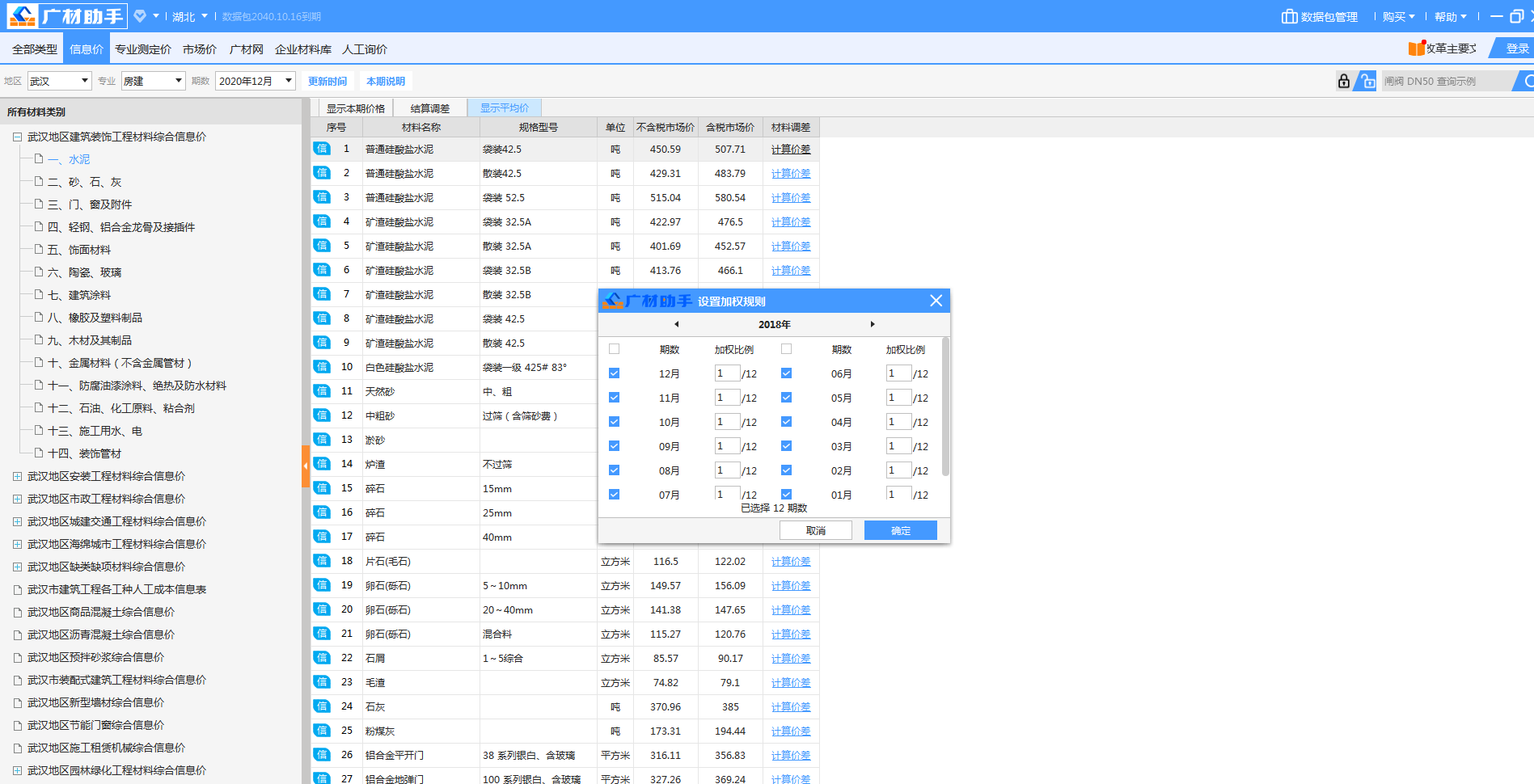Screen dimensions: 1534x784
Task: Open 武汉市建筑工程各工种人工成本信息表 document
Action: pos(116,589)
